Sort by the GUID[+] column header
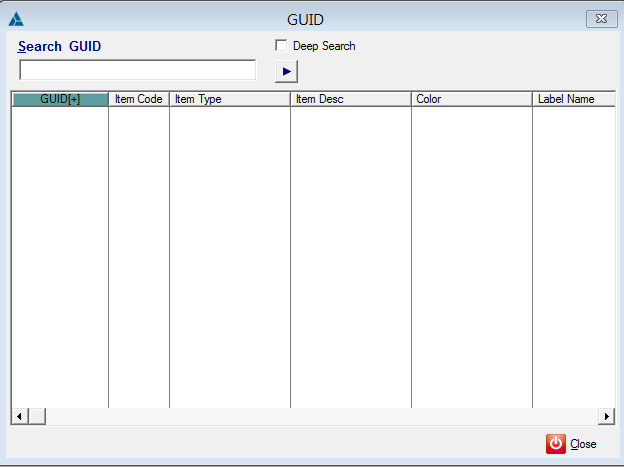624x467 pixels. (60, 100)
